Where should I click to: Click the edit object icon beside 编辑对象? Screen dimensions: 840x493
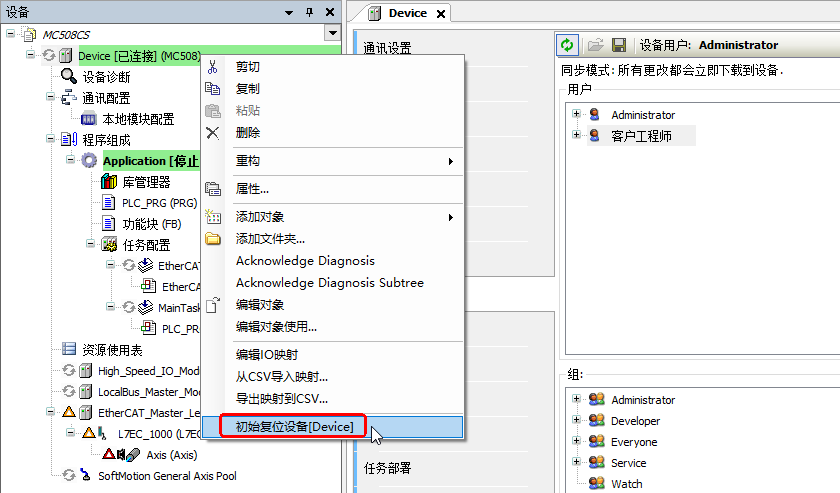point(213,304)
